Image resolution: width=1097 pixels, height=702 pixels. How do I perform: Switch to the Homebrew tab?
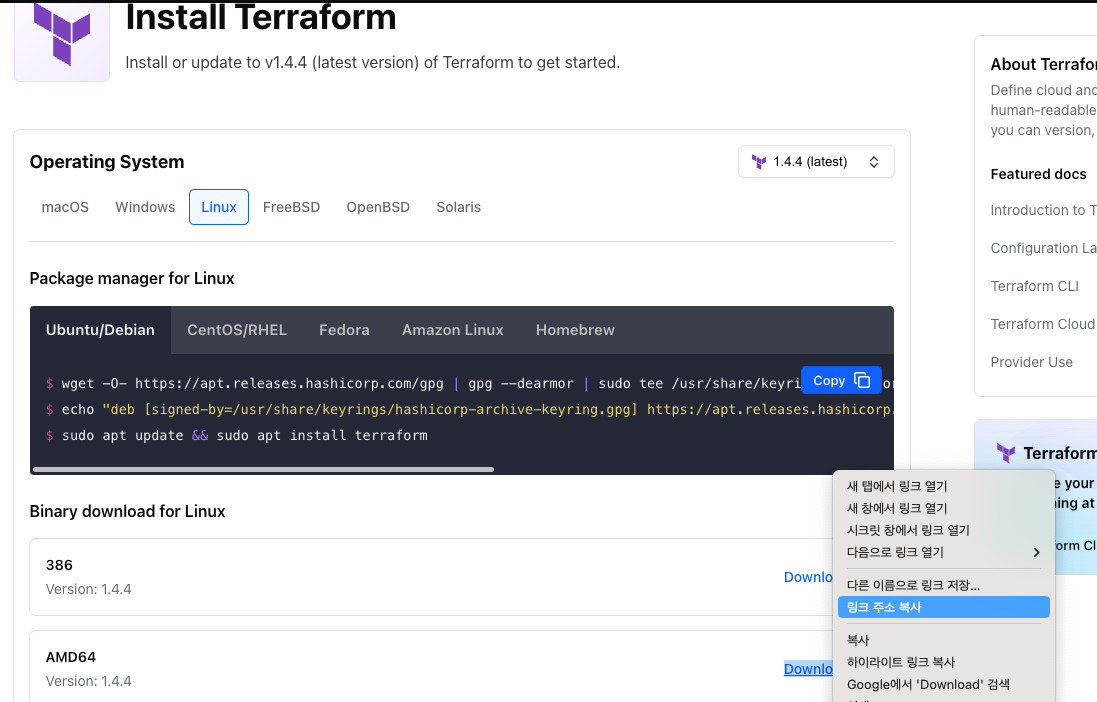(575, 330)
